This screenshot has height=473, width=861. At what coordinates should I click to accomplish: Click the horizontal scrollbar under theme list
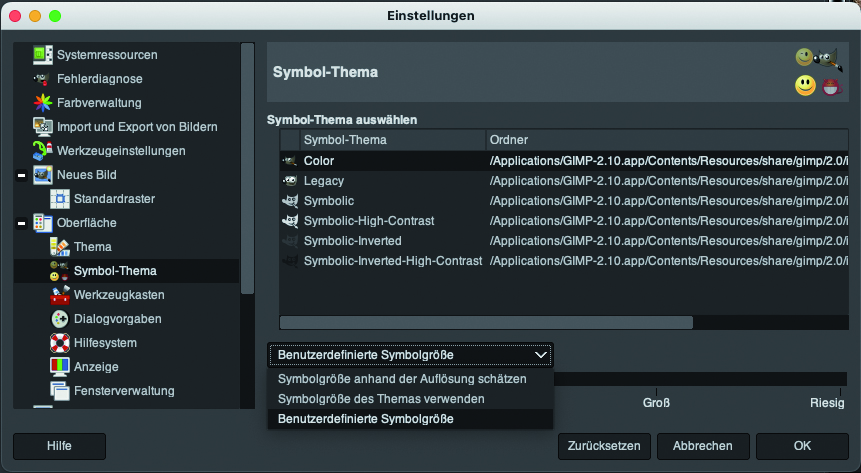(x=486, y=322)
